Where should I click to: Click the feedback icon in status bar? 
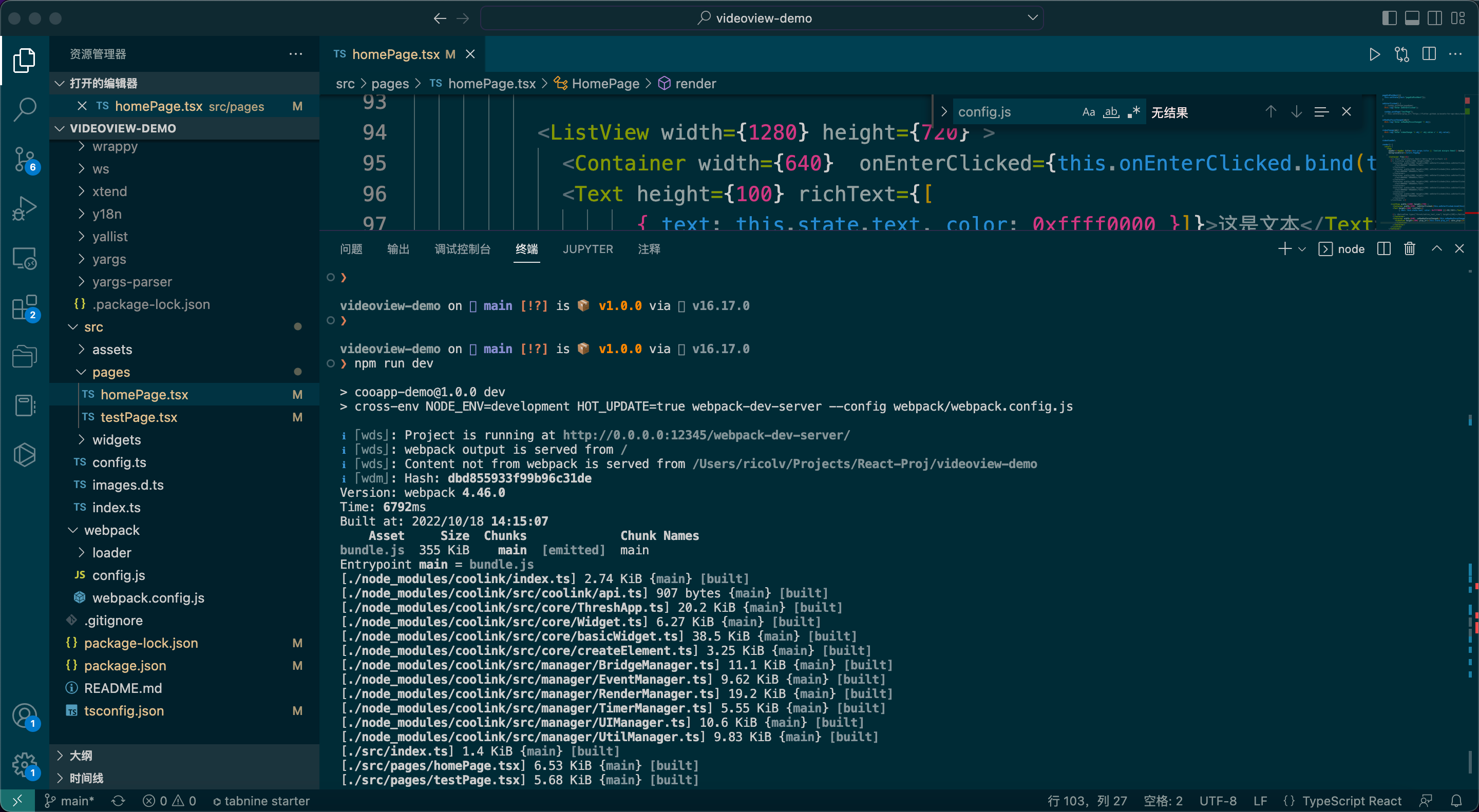[x=1426, y=801]
